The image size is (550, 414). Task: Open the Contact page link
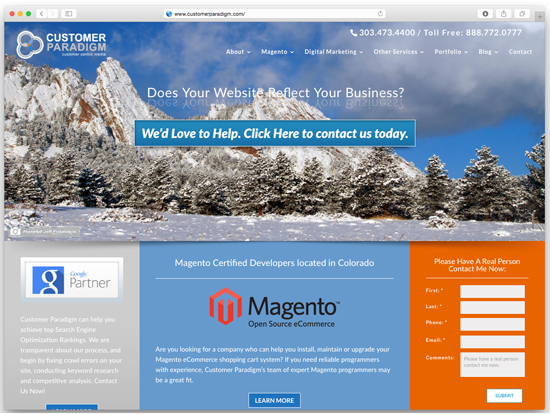(520, 52)
